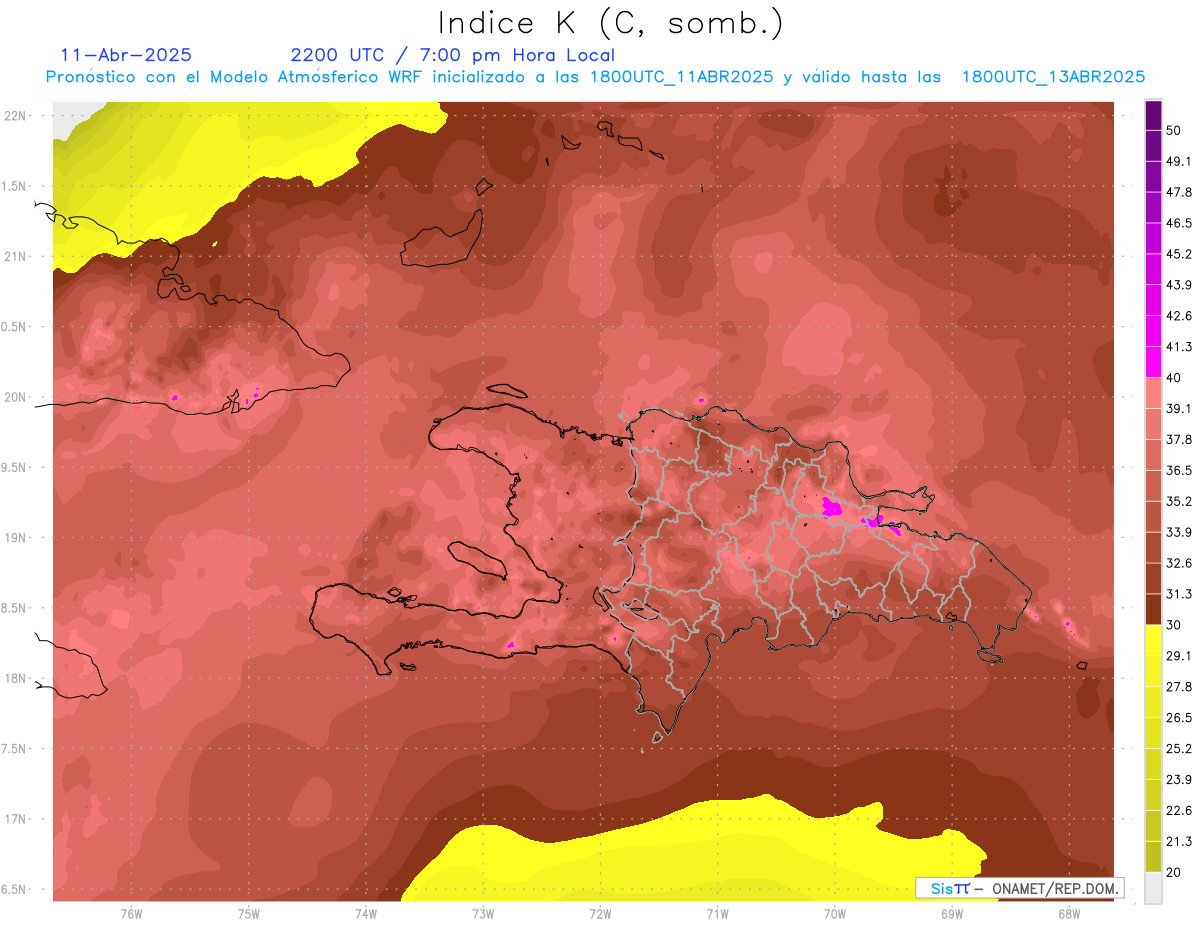Select the legend value '29.1'
1200x927 pixels.
point(1179,656)
